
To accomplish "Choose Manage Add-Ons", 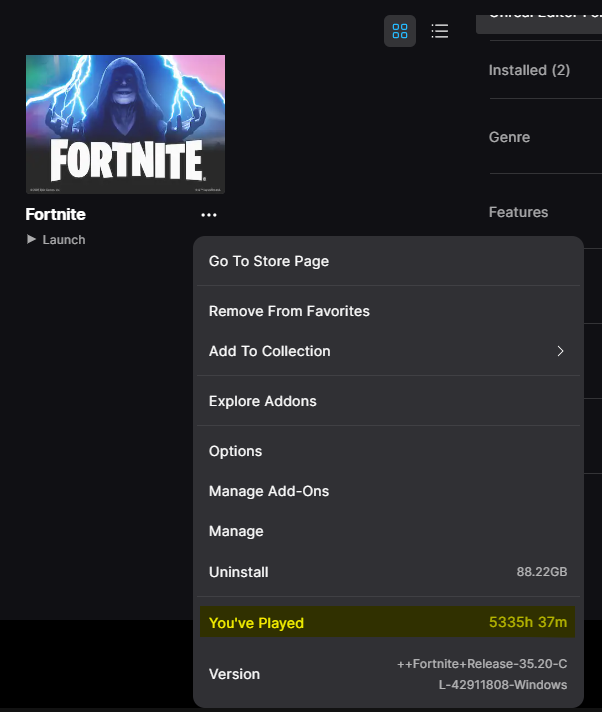I will coord(388,491).
